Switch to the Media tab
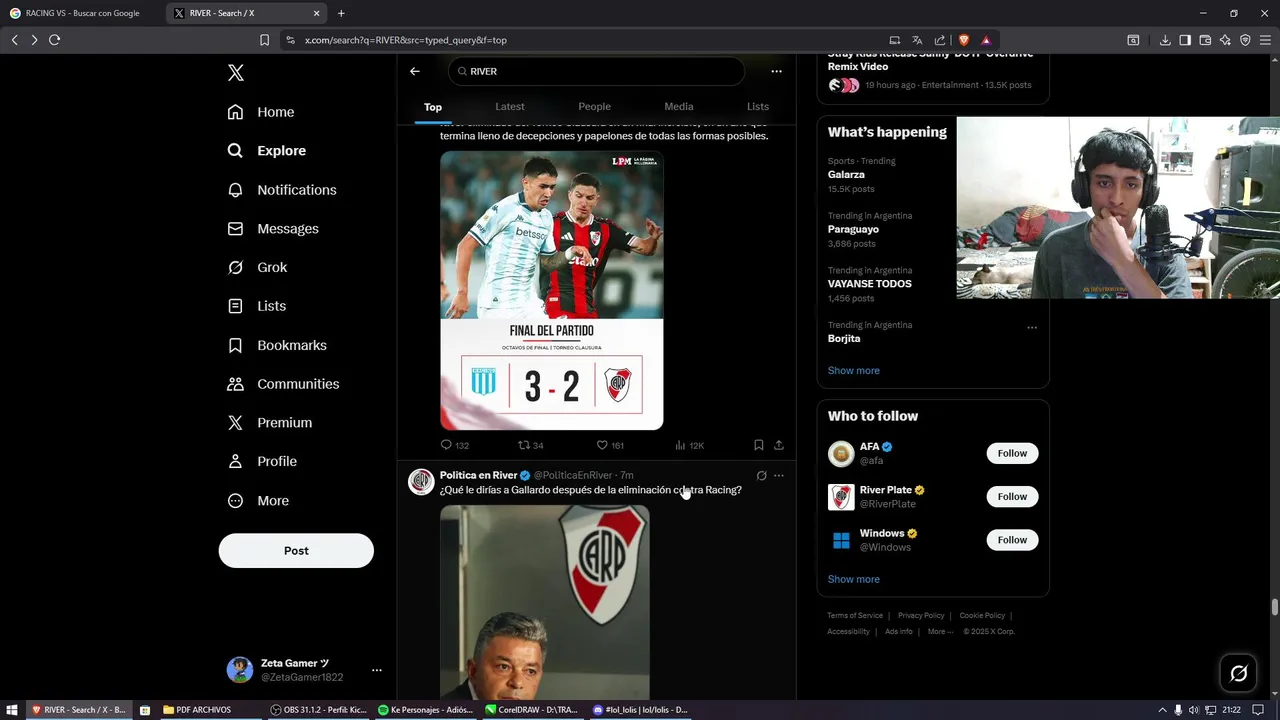This screenshot has height=720, width=1280. click(x=679, y=107)
